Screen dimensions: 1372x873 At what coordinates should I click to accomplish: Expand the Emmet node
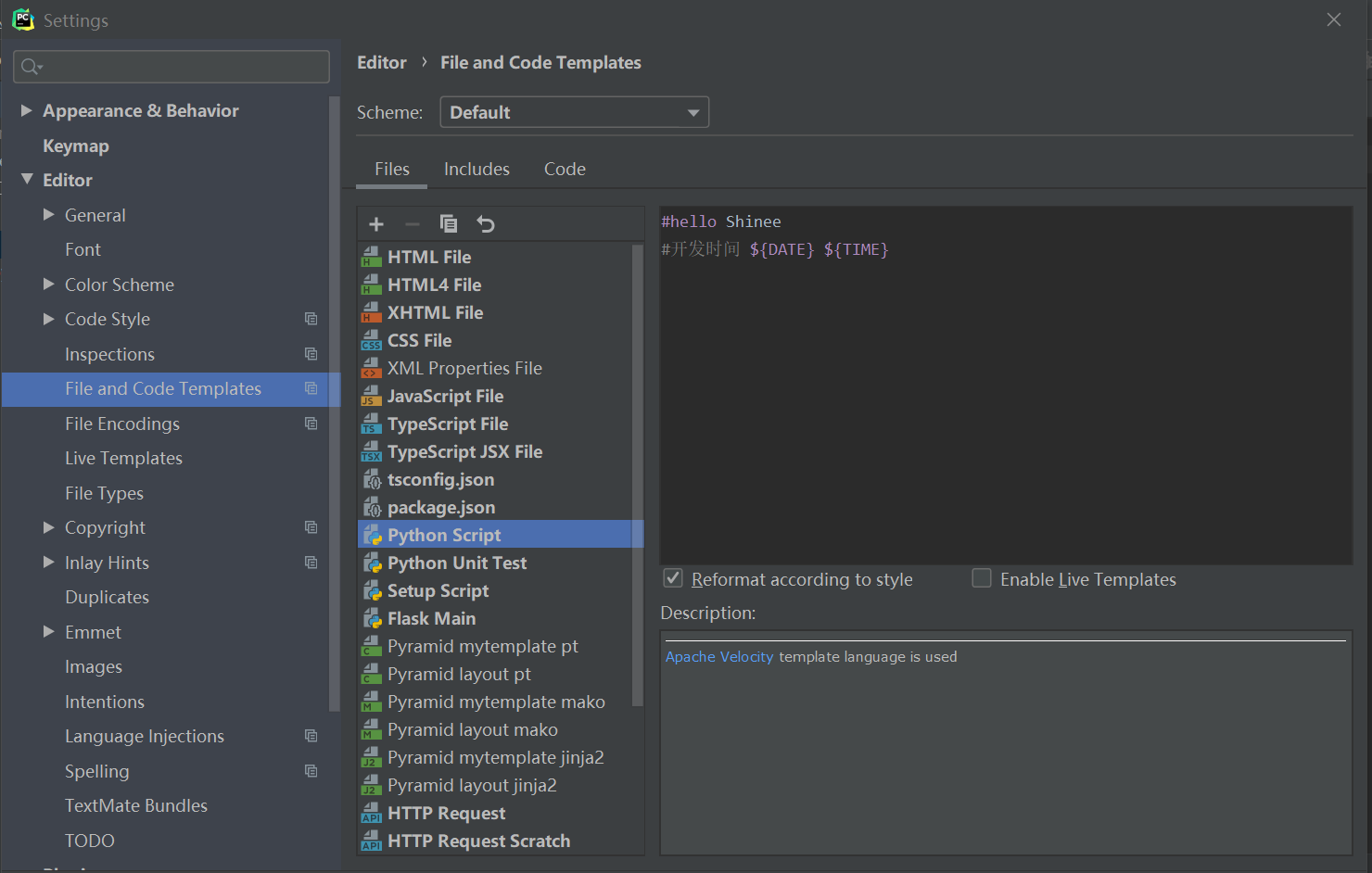click(48, 631)
